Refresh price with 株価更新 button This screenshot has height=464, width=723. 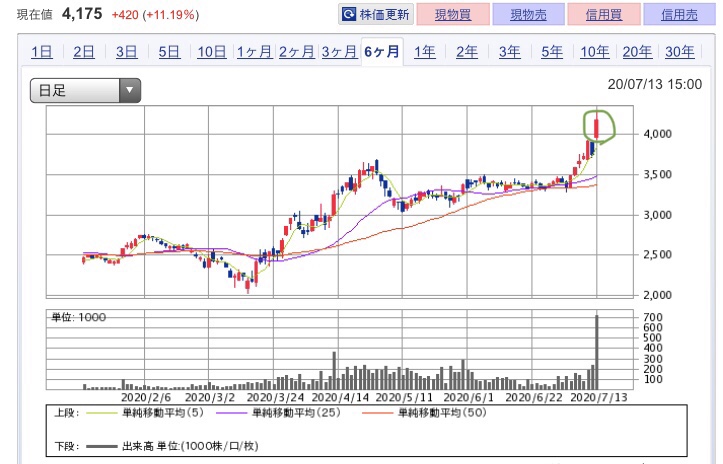(376, 15)
